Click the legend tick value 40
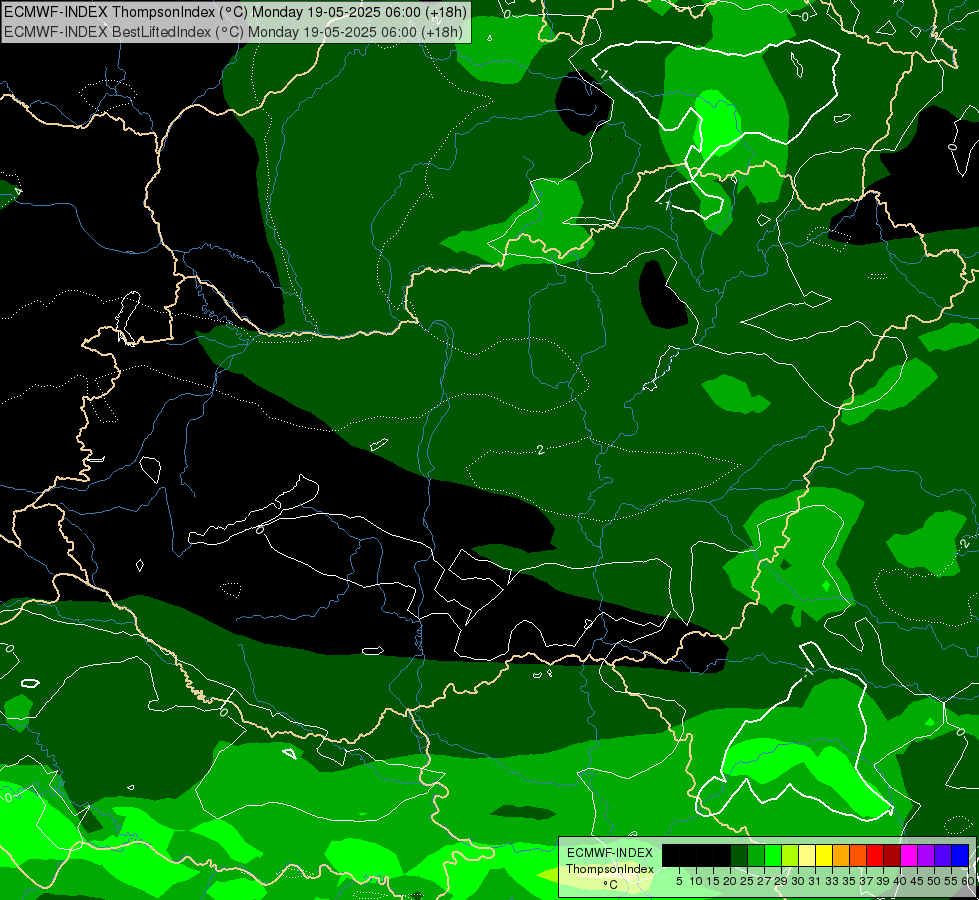Viewport: 979px width, 900px height. click(900, 881)
